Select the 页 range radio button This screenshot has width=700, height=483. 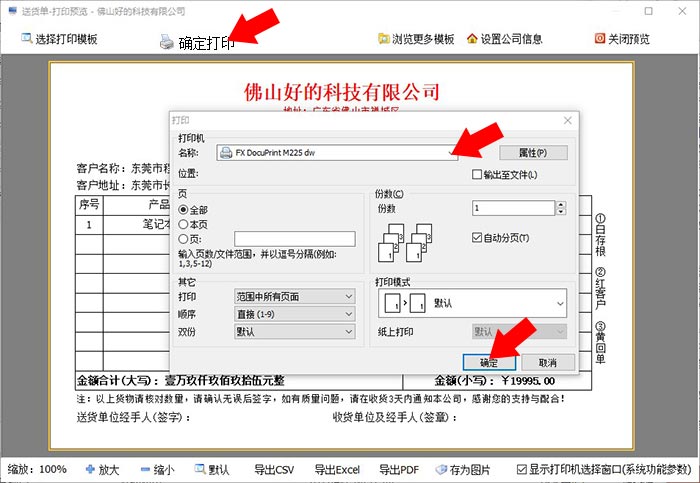pyautogui.click(x=183, y=239)
